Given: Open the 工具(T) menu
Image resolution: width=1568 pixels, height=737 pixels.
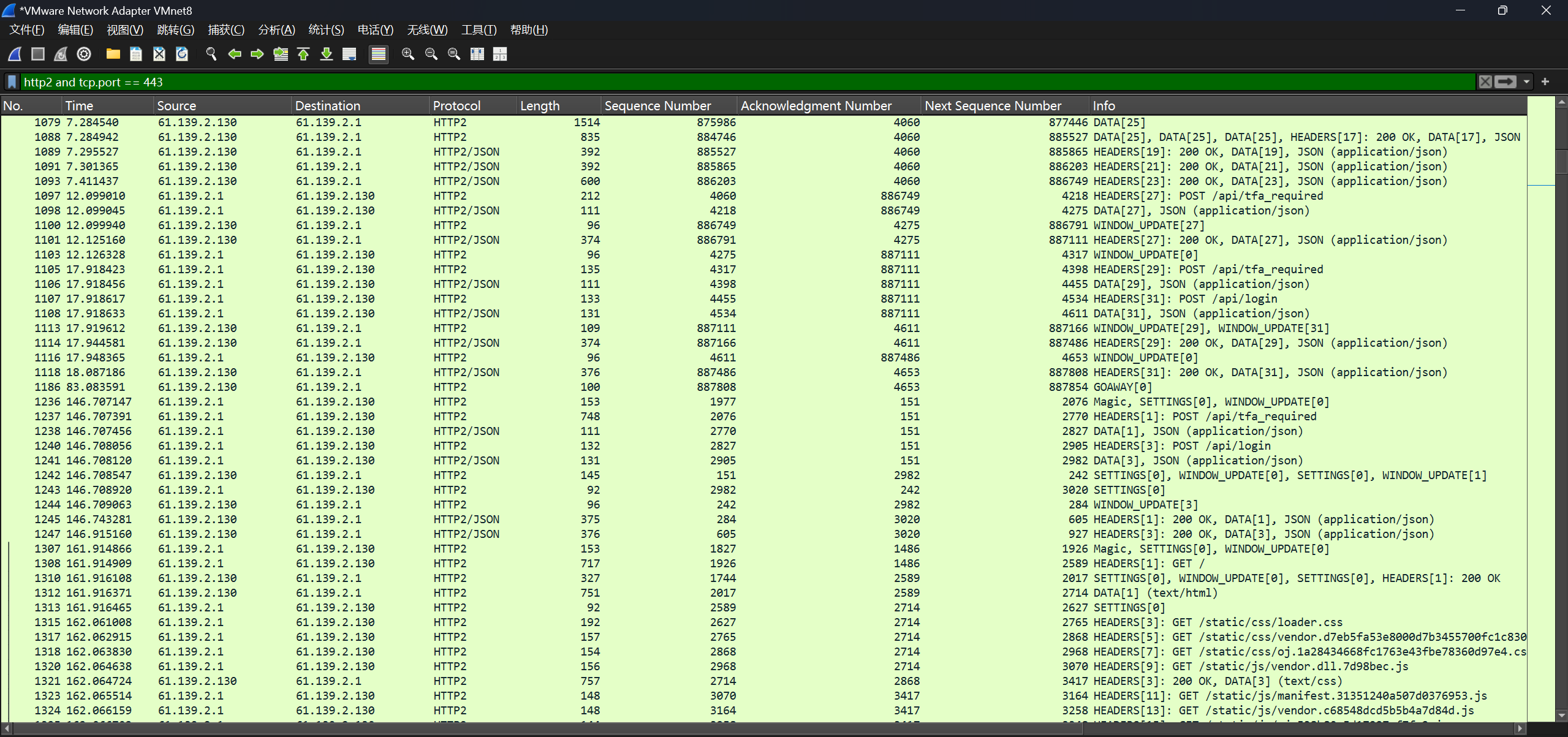Looking at the screenshot, I should coord(479,30).
